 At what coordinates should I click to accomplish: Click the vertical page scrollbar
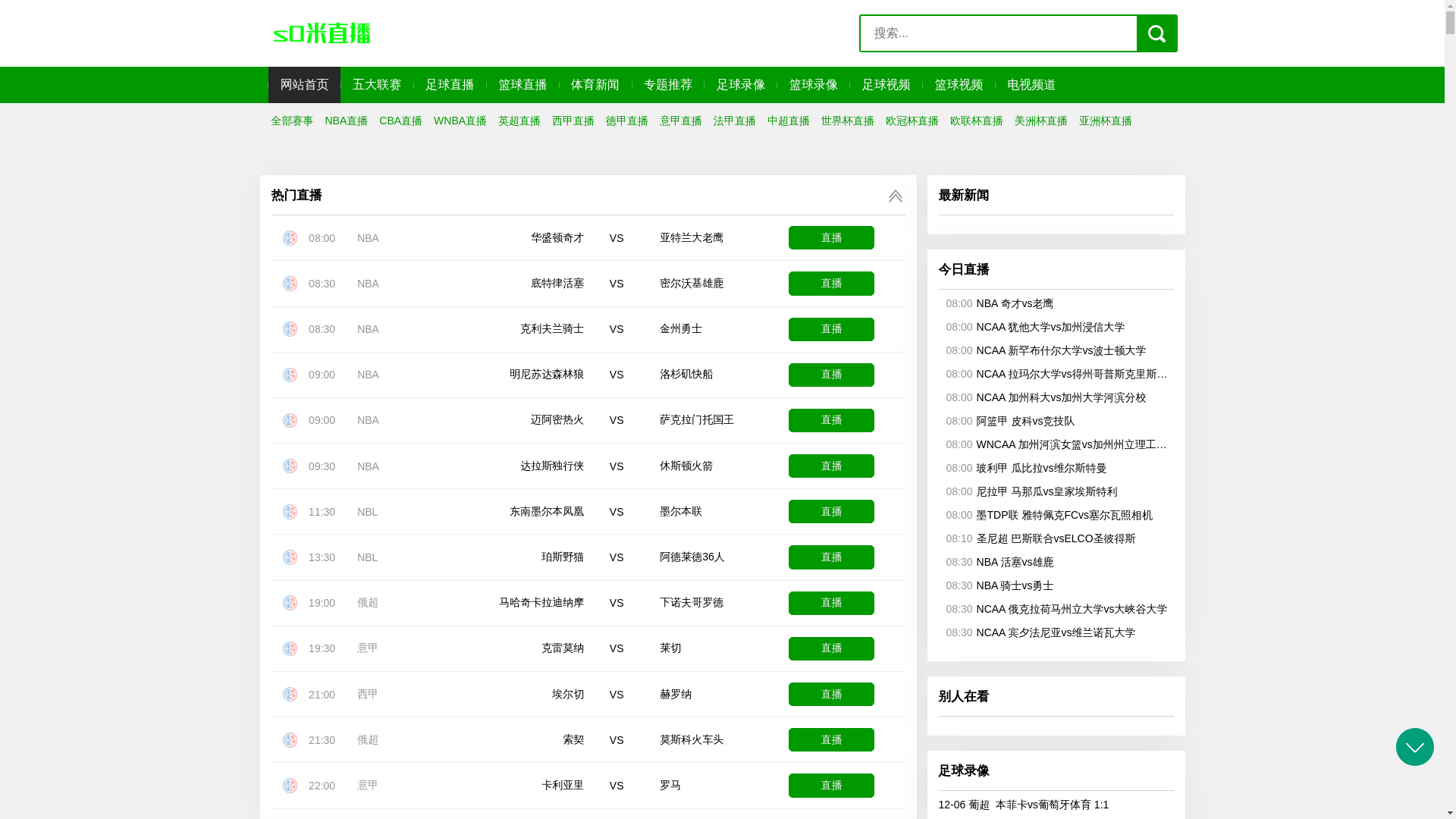[x=1450, y=409]
